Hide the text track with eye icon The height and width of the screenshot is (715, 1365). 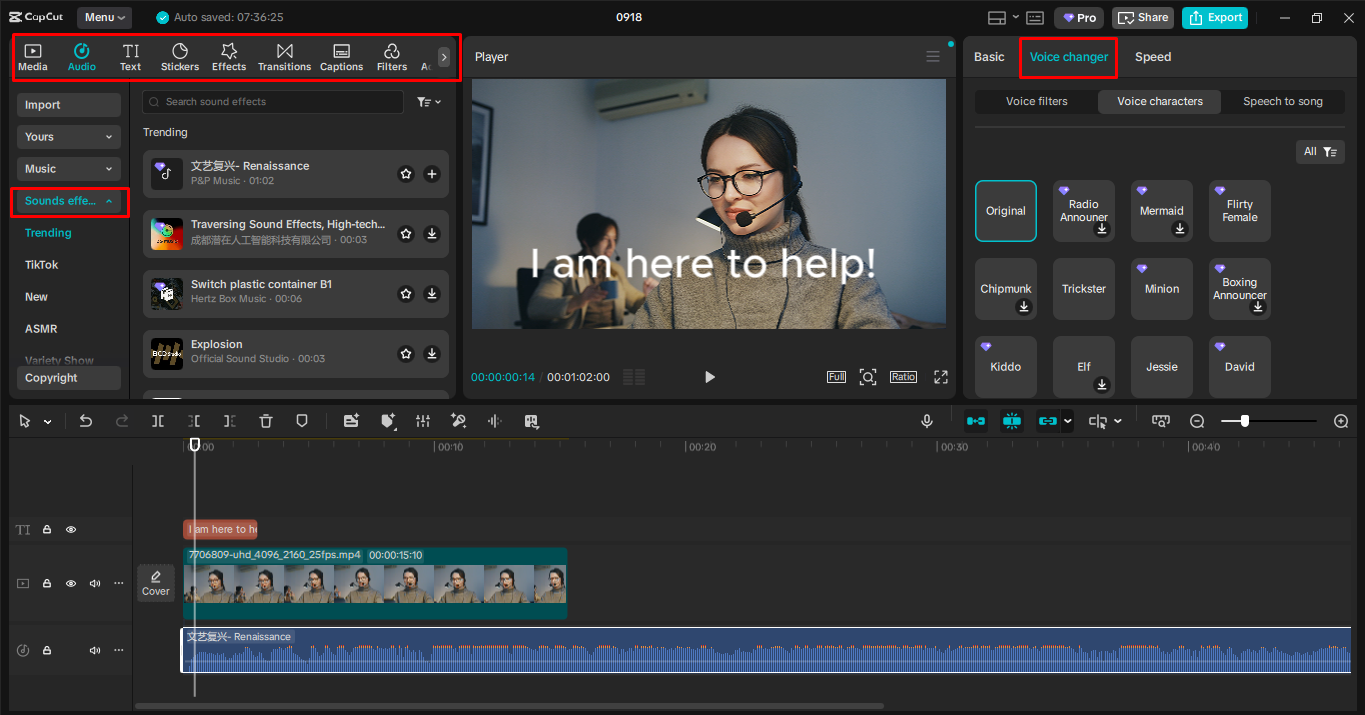point(71,530)
